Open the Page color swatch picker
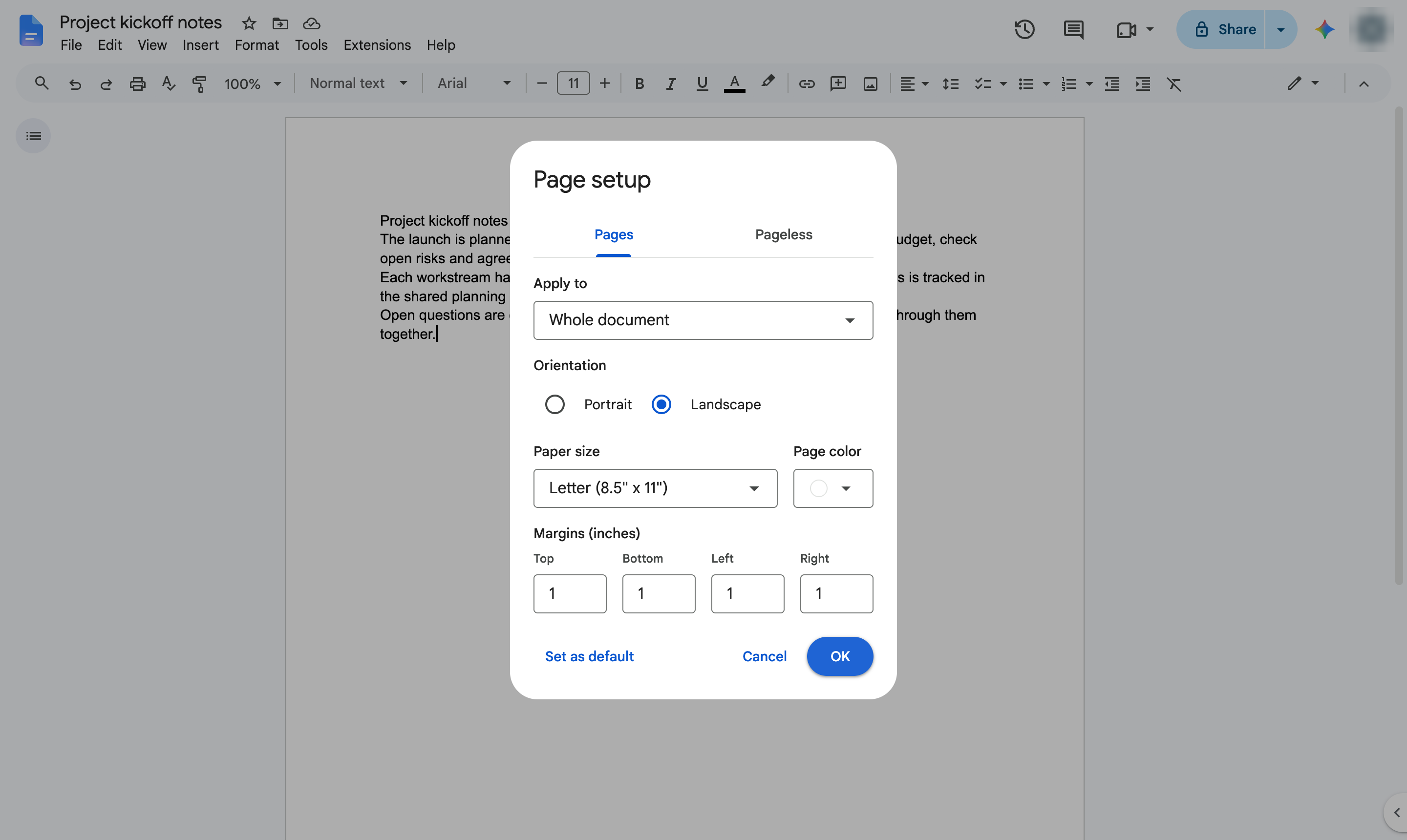 [x=833, y=488]
